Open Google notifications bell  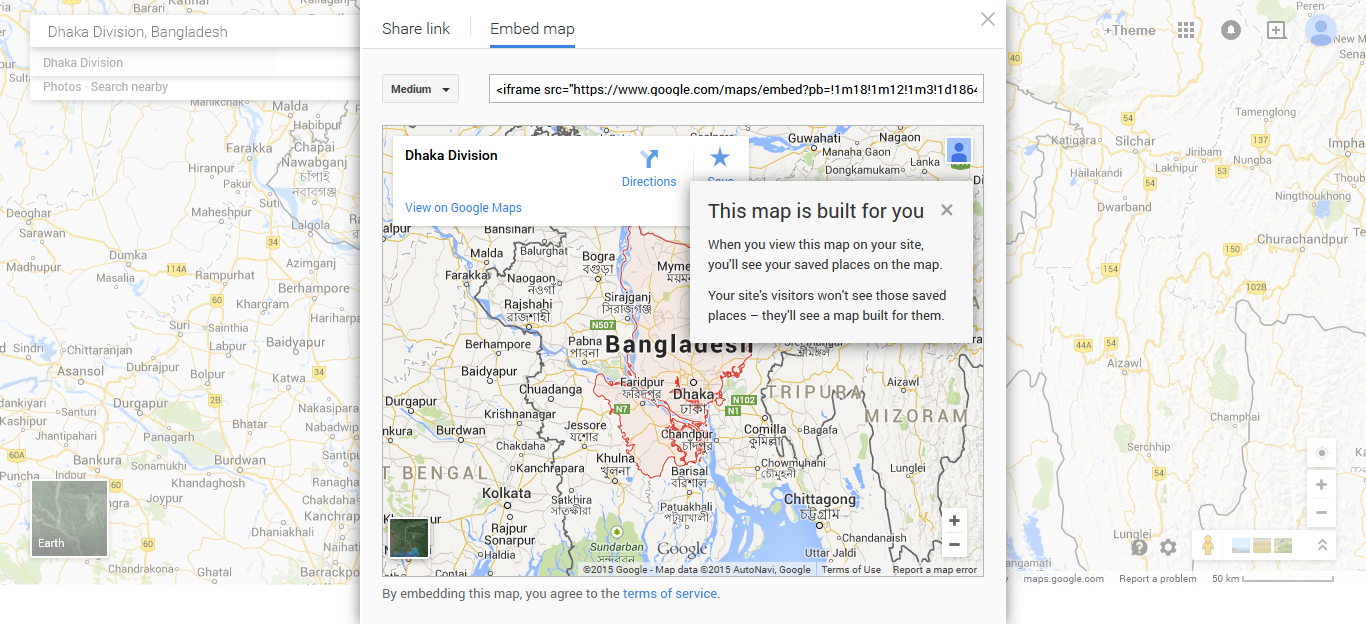1231,30
